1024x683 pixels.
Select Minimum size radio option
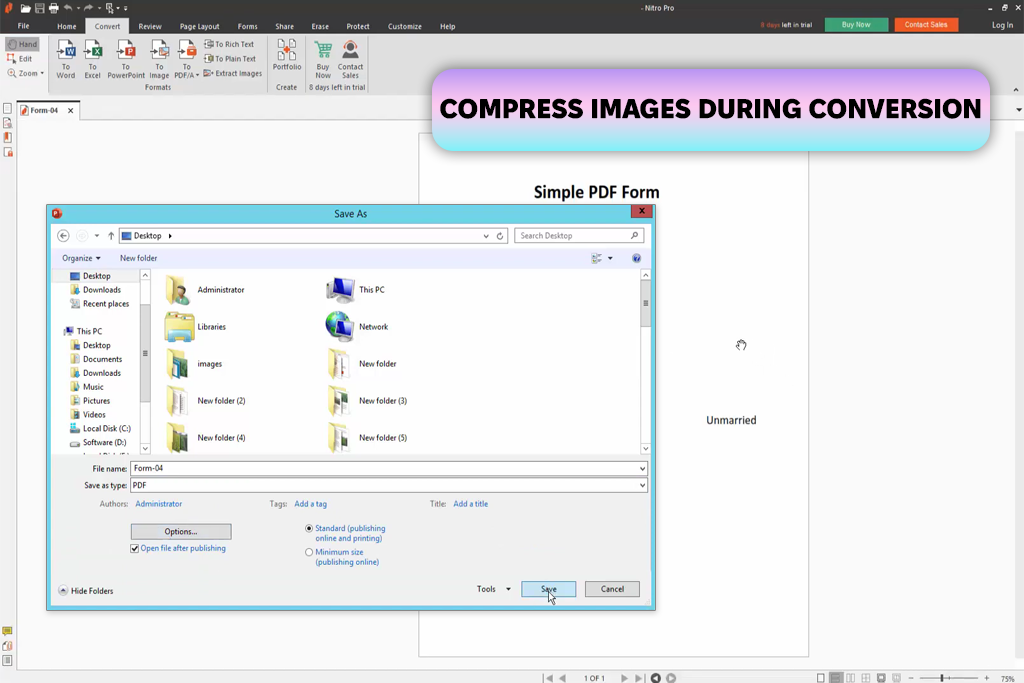pyautogui.click(x=309, y=552)
